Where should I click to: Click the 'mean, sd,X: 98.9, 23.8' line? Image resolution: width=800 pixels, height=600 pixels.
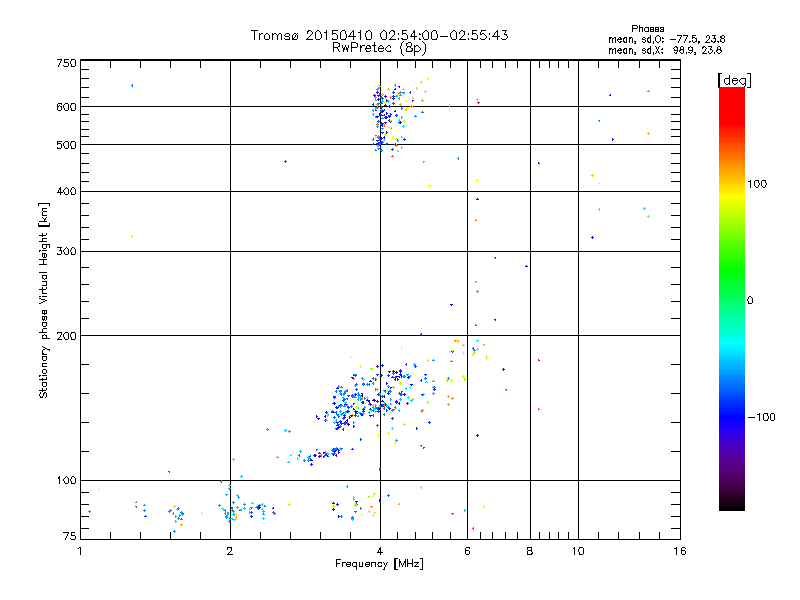click(x=665, y=50)
